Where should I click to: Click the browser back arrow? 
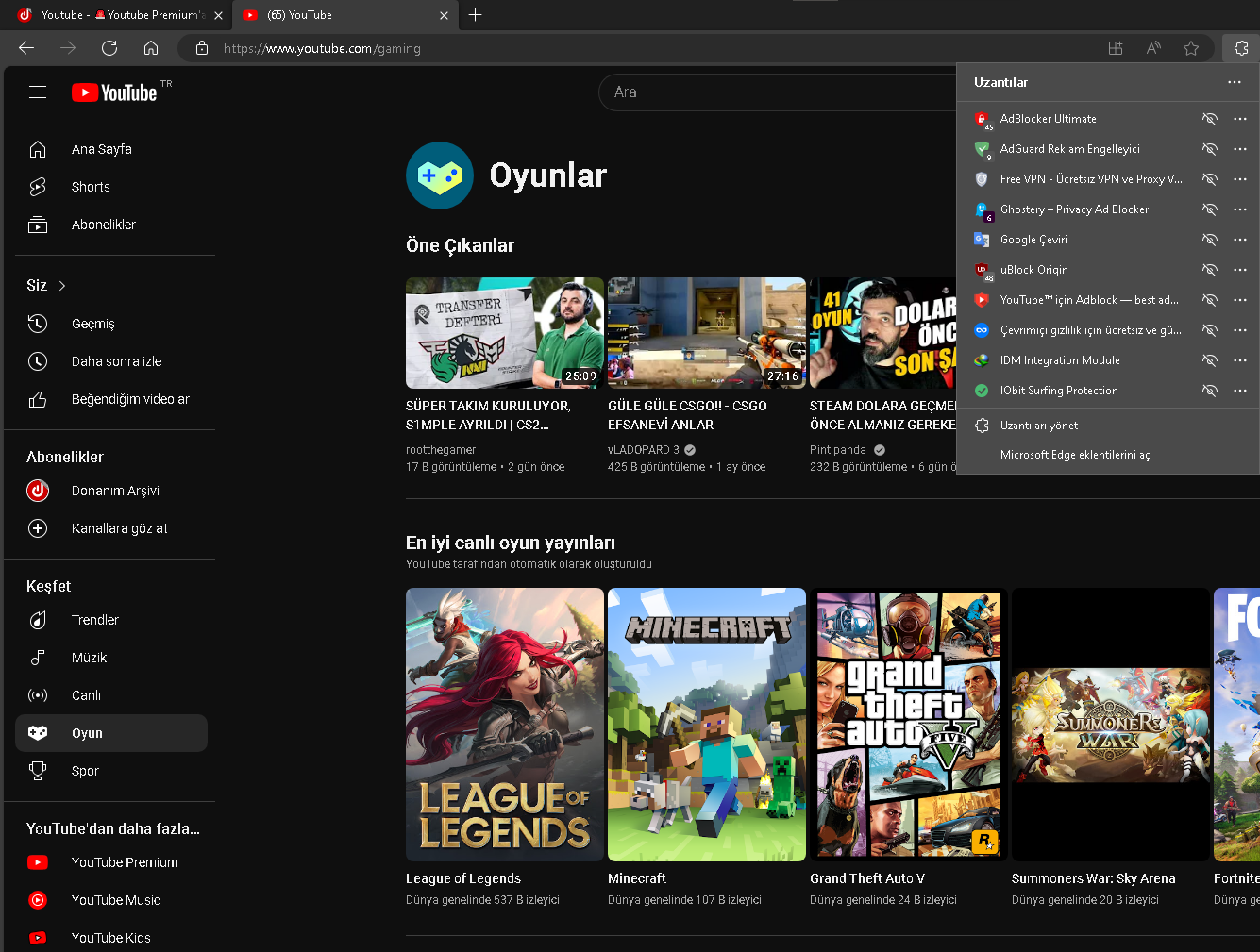coord(26,48)
